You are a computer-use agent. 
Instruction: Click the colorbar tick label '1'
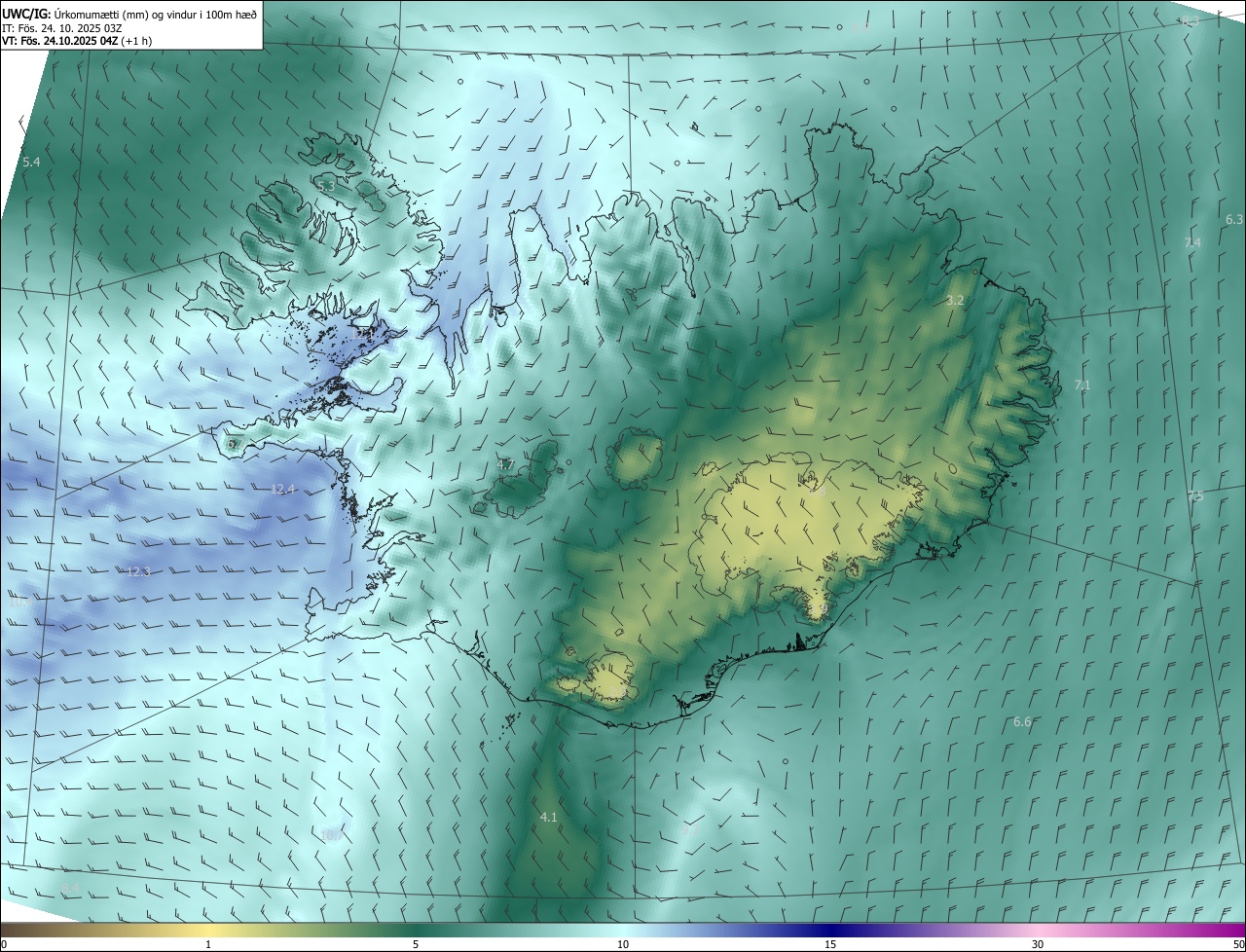pos(208,944)
